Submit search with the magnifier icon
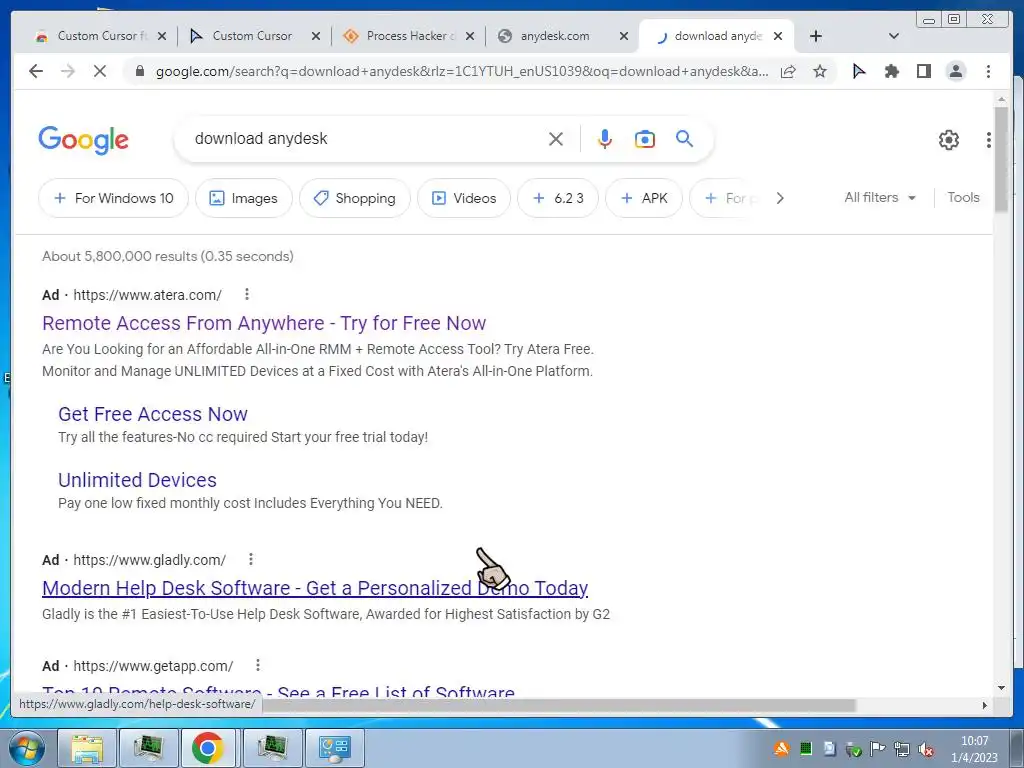 (684, 138)
